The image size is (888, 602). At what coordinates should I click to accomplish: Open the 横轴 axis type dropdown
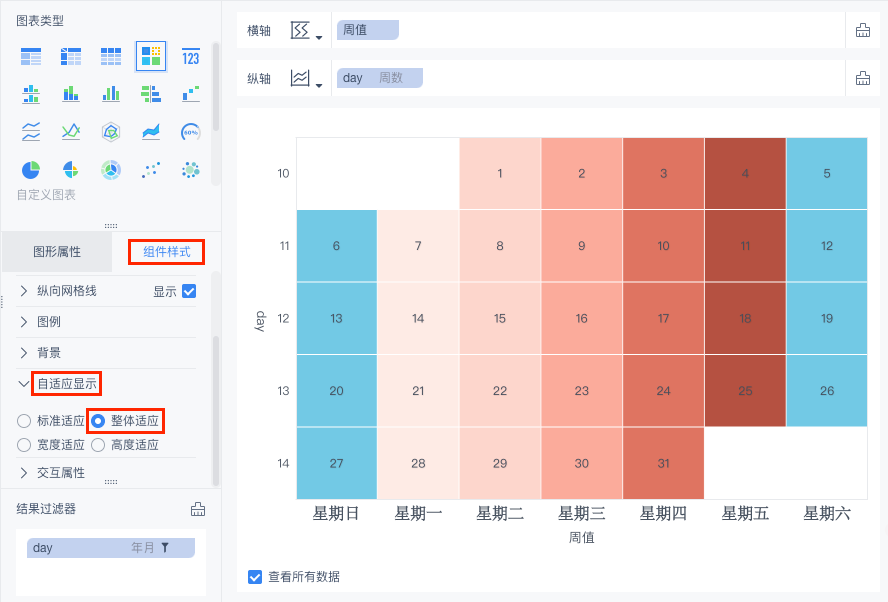click(306, 31)
